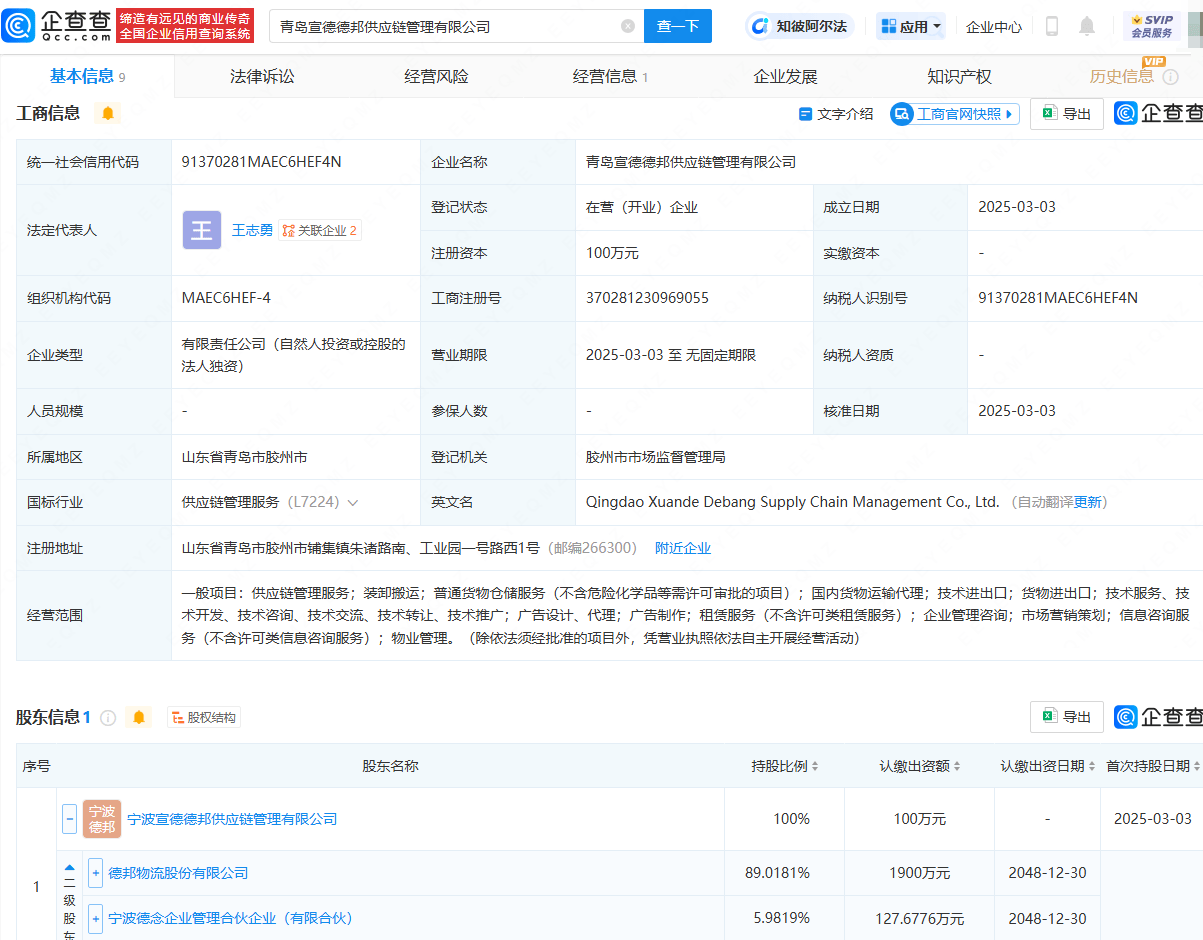Click 成立日期 2025-03-03 value
1203x940 pixels.
pyautogui.click(x=1017, y=207)
